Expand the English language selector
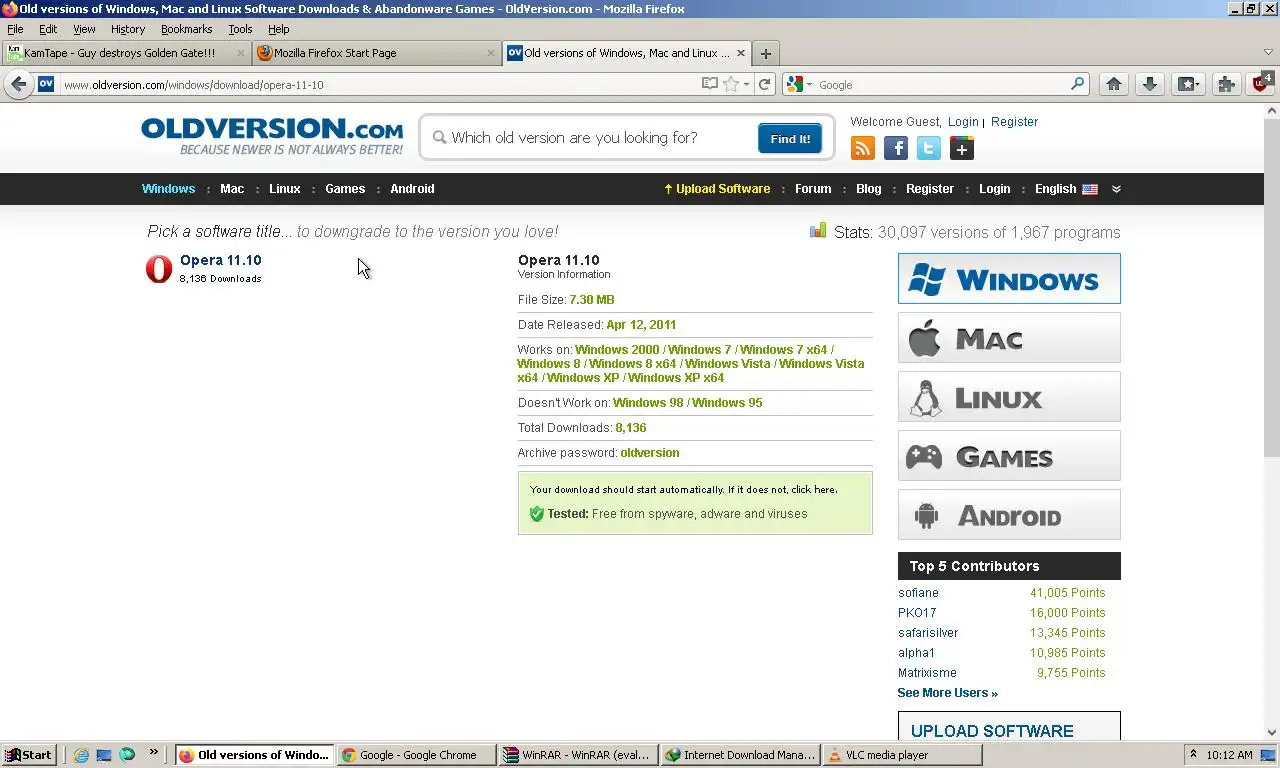The width and height of the screenshot is (1280, 768). coord(1066,189)
